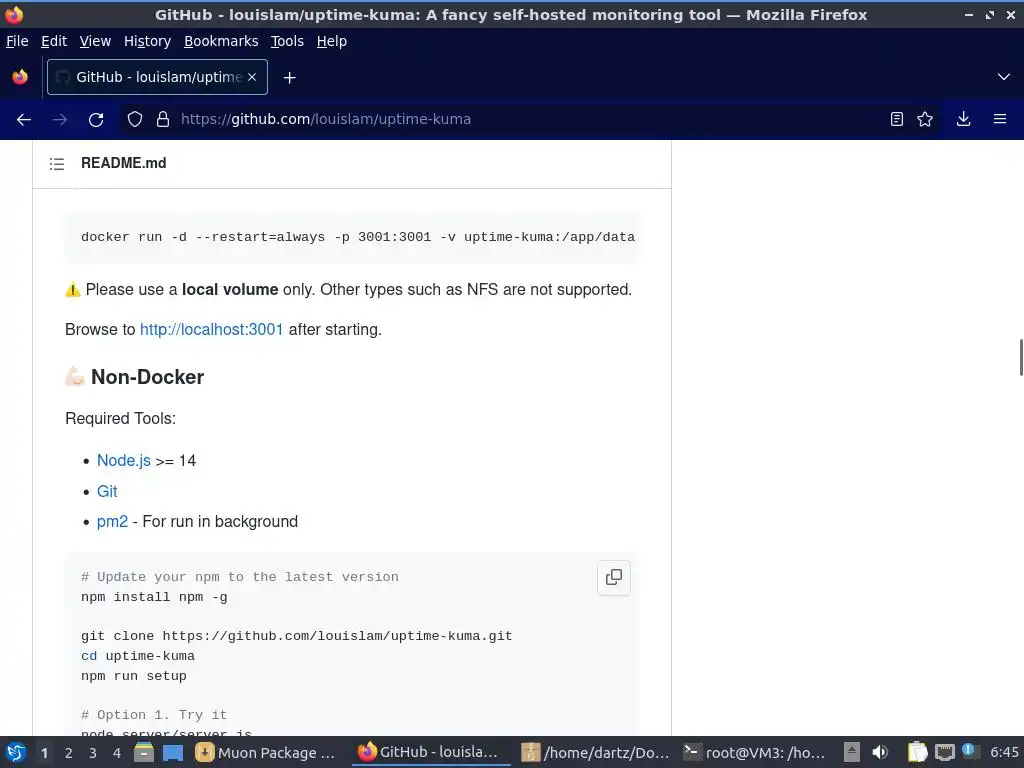1024x768 pixels.
Task: Open file manager taskbar launcher
Action: [144, 753]
